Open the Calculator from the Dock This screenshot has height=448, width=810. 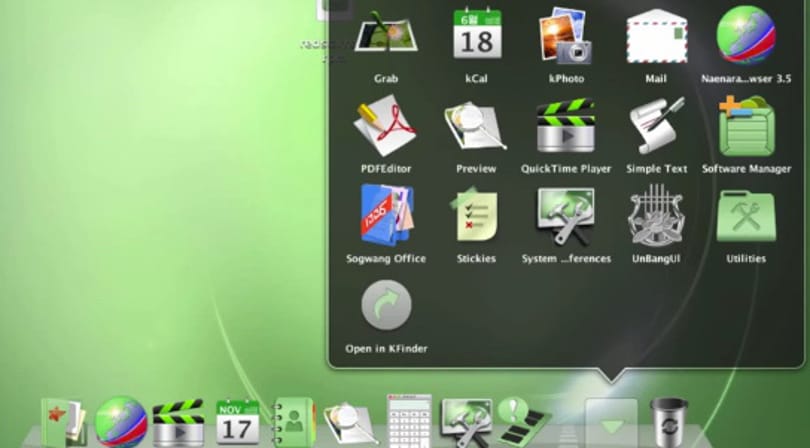(409, 421)
